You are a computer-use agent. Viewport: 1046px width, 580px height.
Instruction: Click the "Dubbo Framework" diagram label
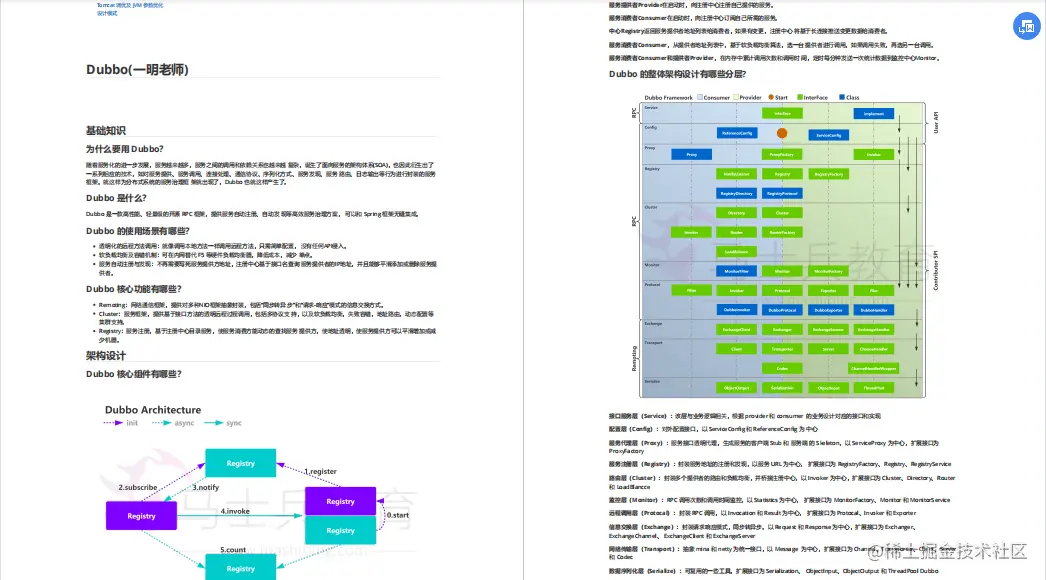tap(668, 97)
